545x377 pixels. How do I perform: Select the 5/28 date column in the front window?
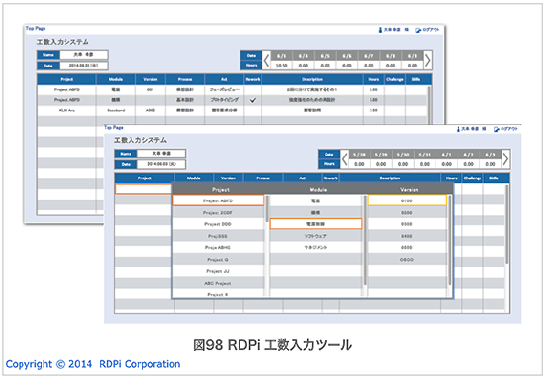359,155
